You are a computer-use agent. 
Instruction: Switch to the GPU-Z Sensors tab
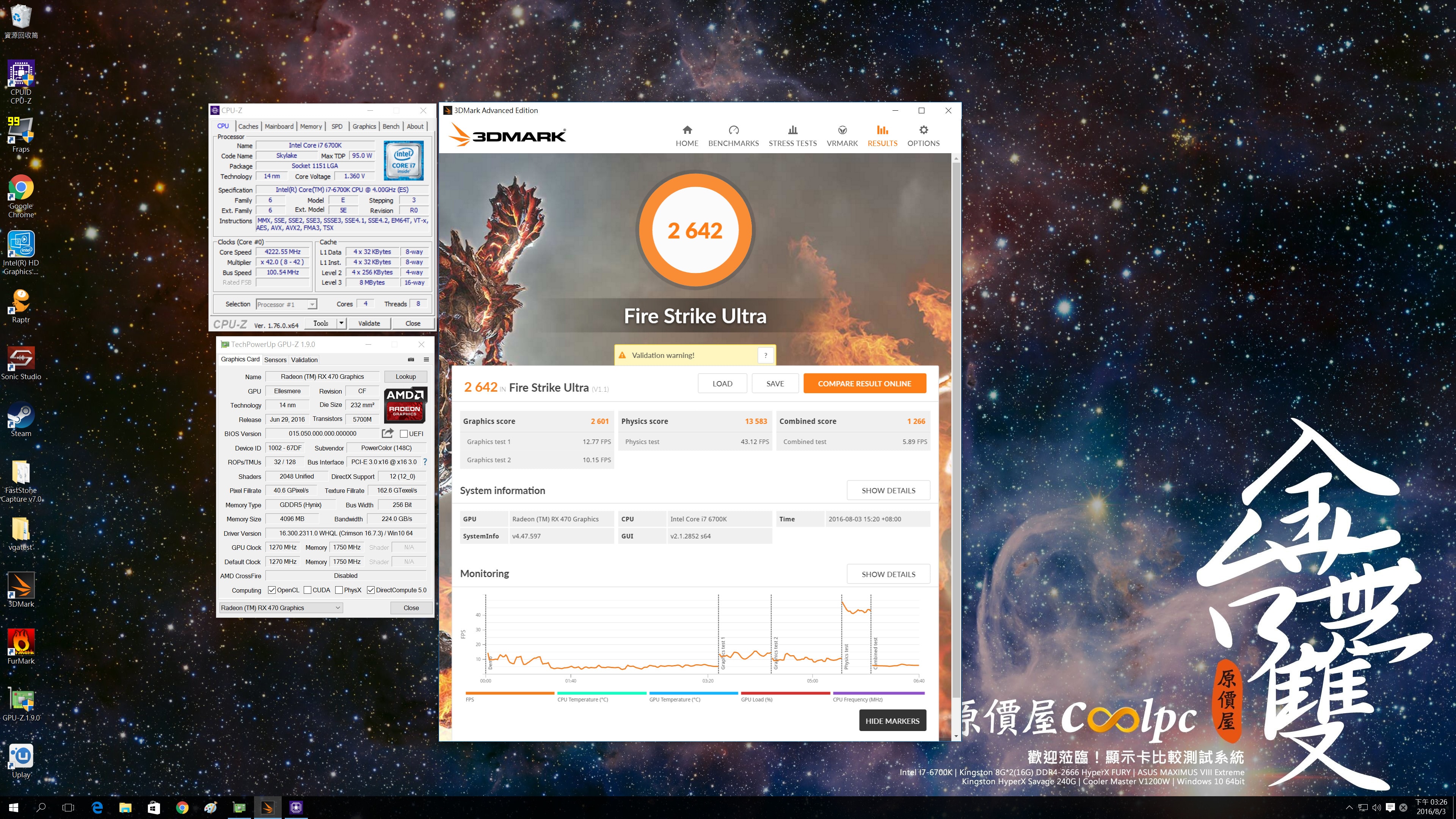[x=275, y=359]
